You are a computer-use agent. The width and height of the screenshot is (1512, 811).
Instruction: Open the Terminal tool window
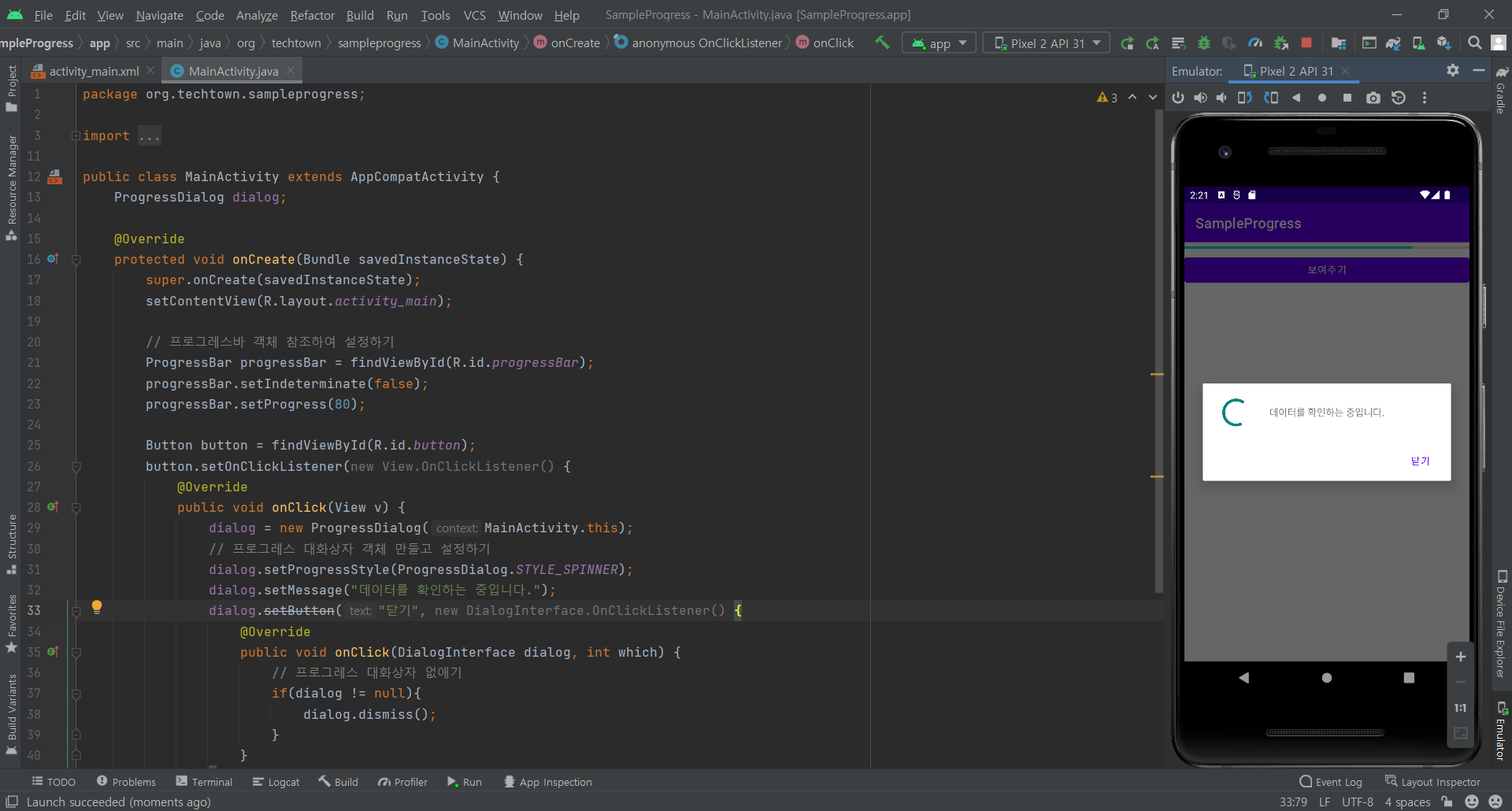[204, 782]
